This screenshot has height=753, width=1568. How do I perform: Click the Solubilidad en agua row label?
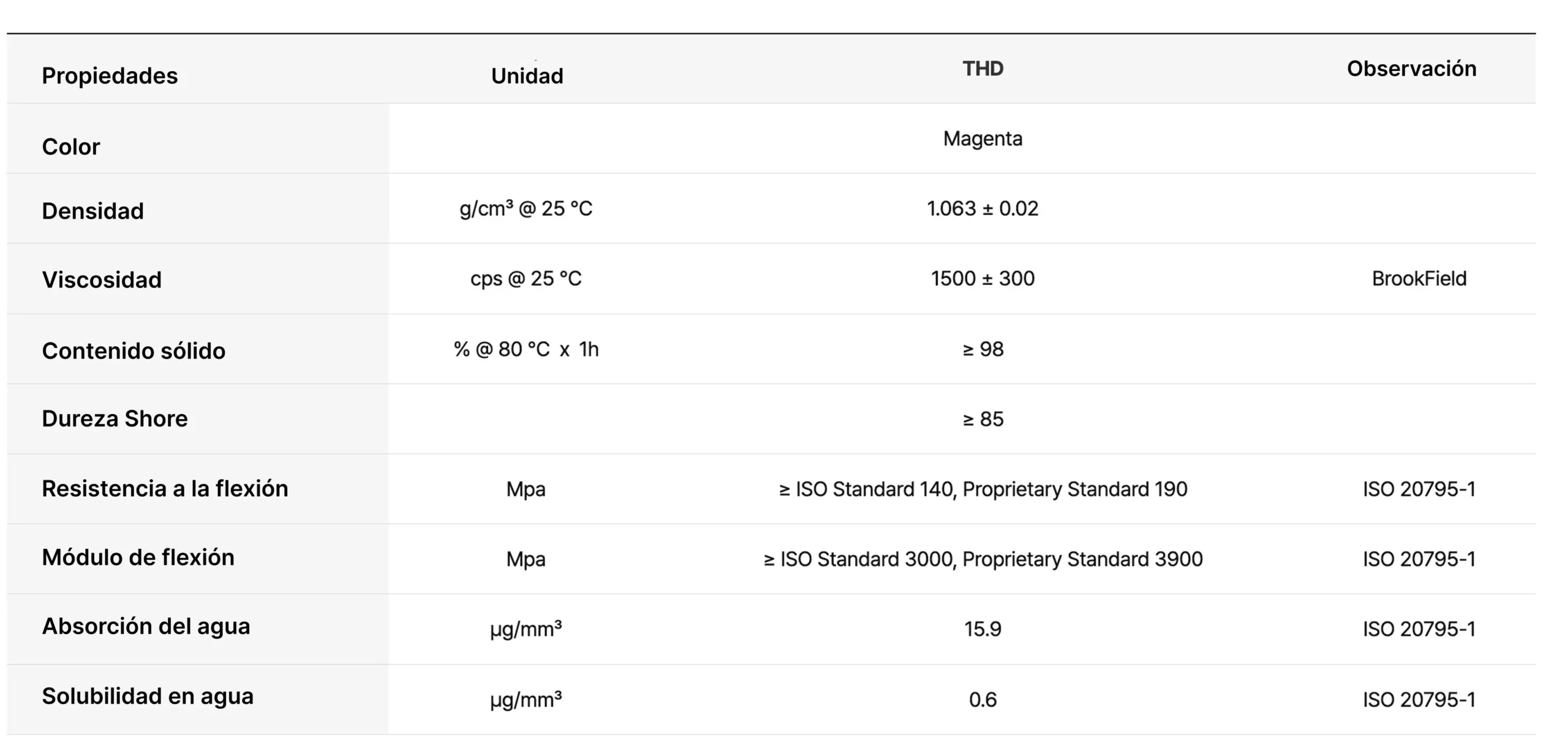147,697
